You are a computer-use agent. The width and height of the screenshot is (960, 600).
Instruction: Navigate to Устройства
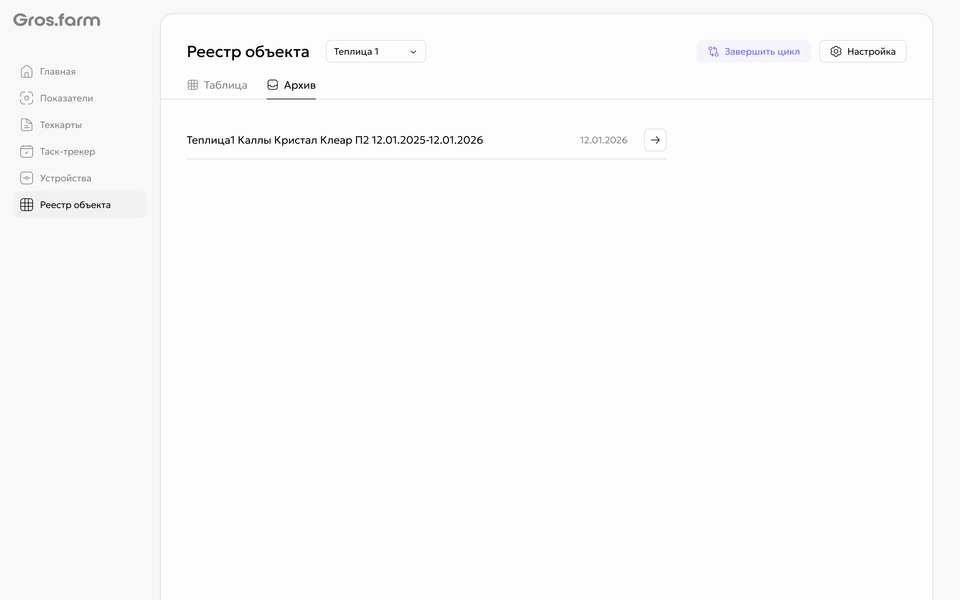click(x=80, y=178)
